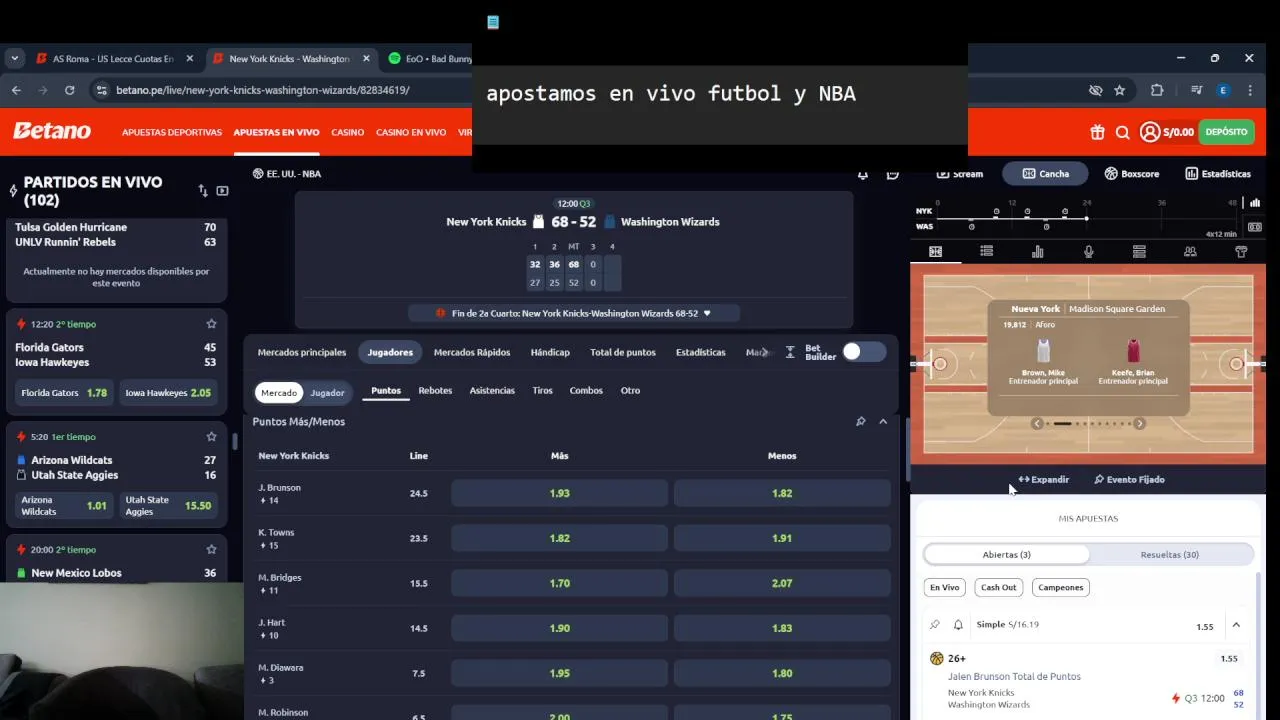The height and width of the screenshot is (720, 1280).
Task: Open the Estadísticas view
Action: coord(1218,174)
